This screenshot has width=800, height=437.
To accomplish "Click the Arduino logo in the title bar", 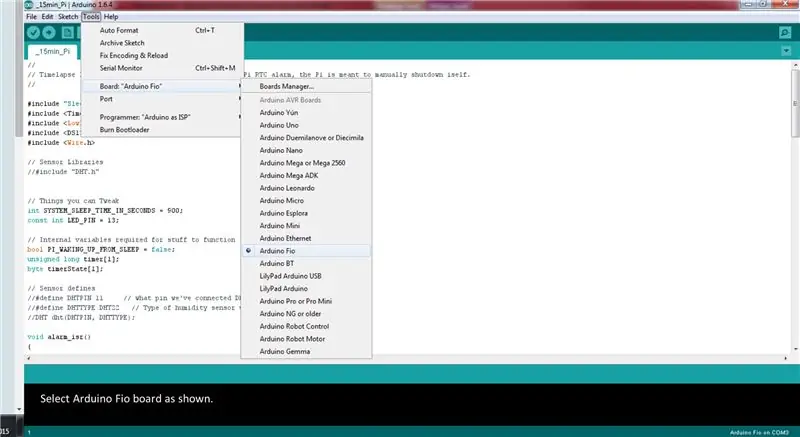I will click(29, 5).
